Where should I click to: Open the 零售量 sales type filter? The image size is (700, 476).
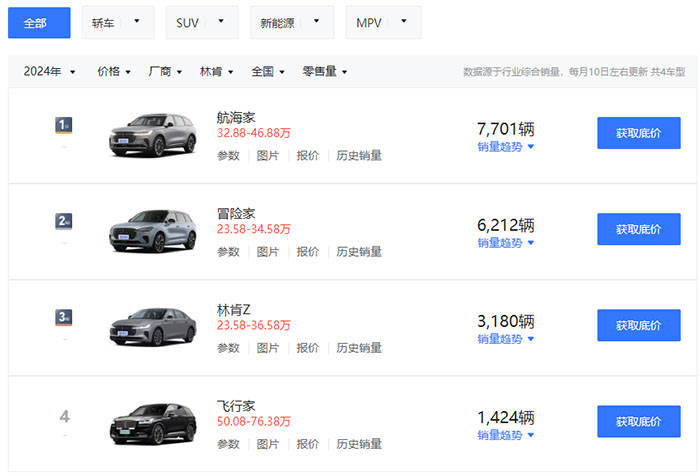click(325, 71)
